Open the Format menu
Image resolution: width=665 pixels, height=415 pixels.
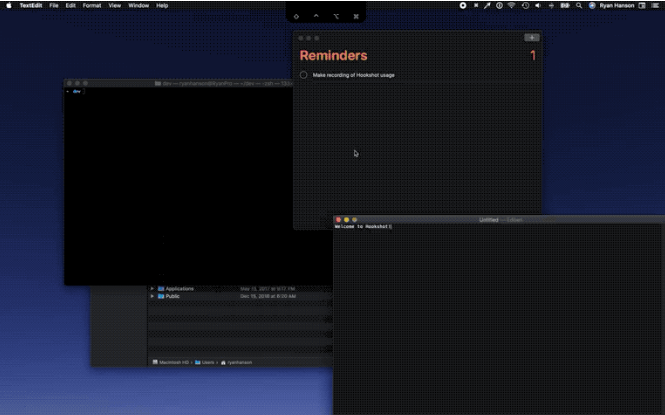click(x=92, y=6)
